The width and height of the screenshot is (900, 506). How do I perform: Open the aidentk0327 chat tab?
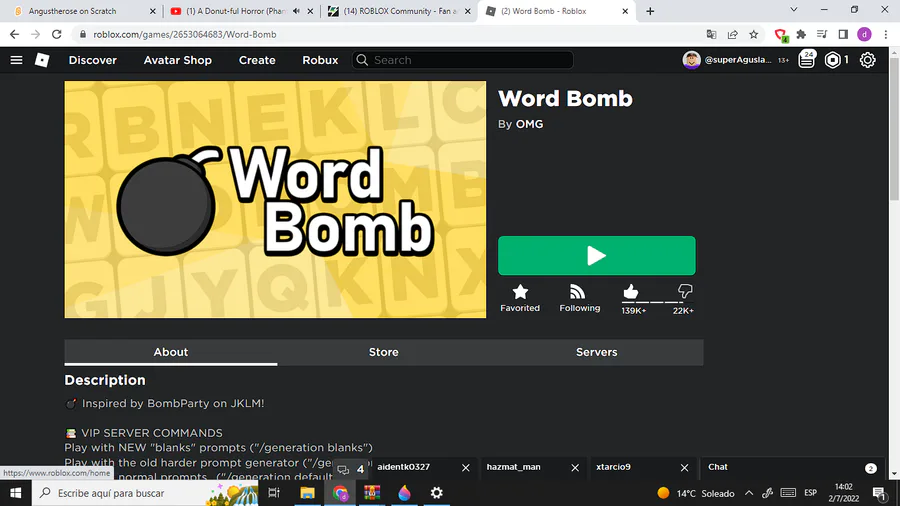coord(404,467)
